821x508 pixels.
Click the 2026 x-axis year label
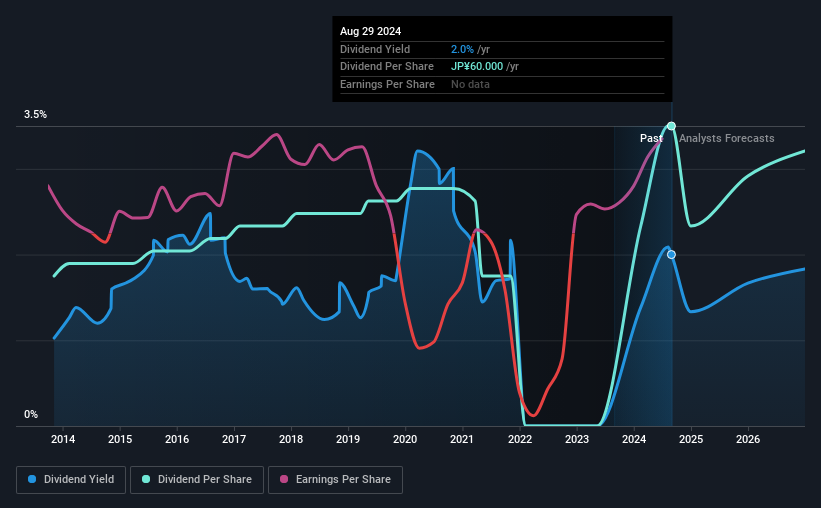[748, 439]
